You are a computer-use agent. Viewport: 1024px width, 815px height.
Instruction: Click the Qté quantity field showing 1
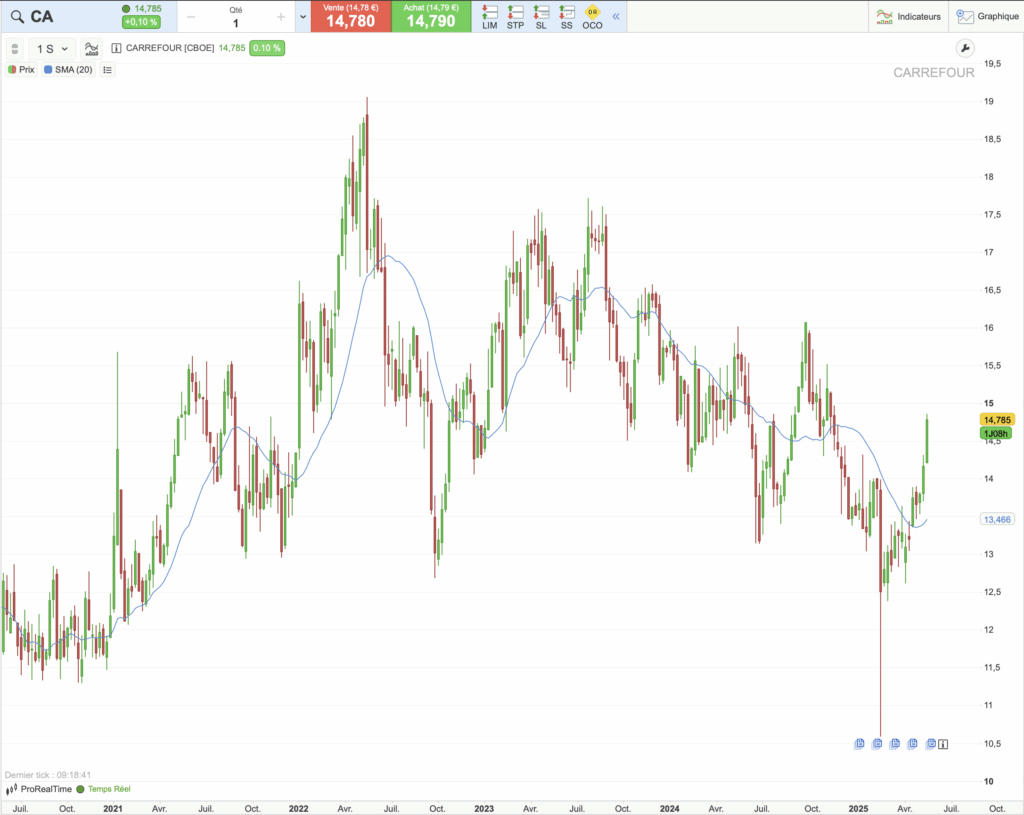tap(236, 18)
